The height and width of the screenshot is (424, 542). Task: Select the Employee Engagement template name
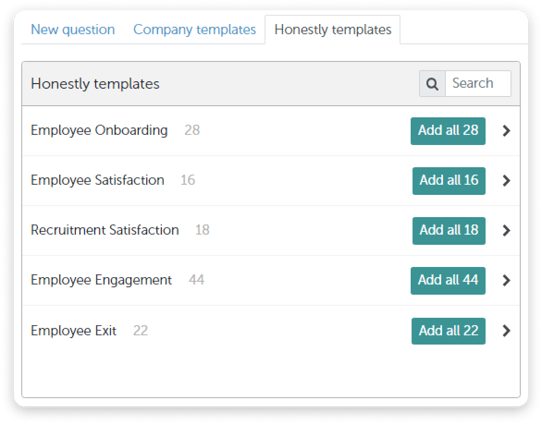101,280
